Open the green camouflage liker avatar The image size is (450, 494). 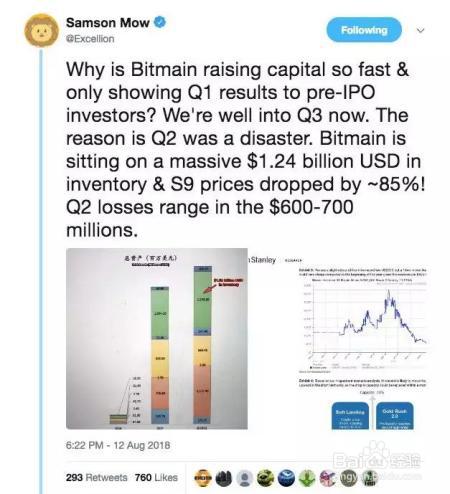[x=266, y=478]
